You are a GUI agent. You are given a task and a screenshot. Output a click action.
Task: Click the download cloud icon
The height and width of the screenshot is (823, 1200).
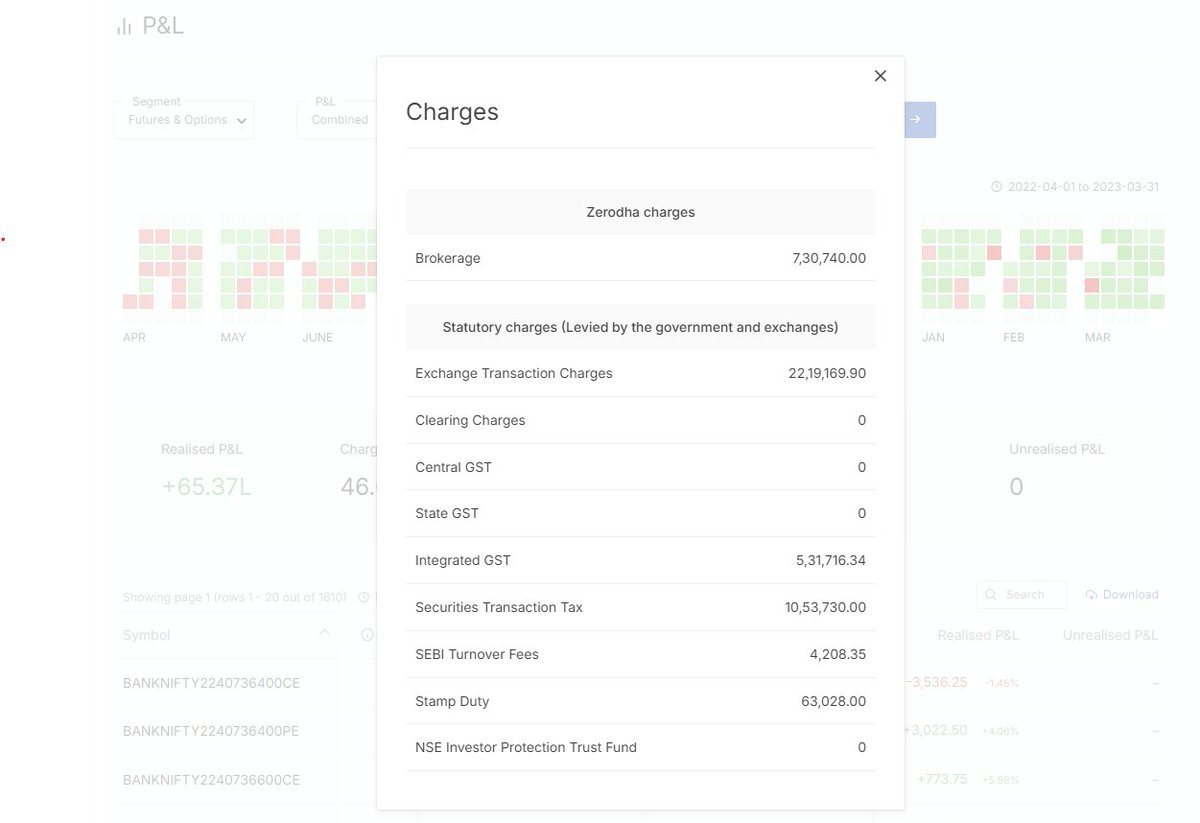coord(1091,594)
